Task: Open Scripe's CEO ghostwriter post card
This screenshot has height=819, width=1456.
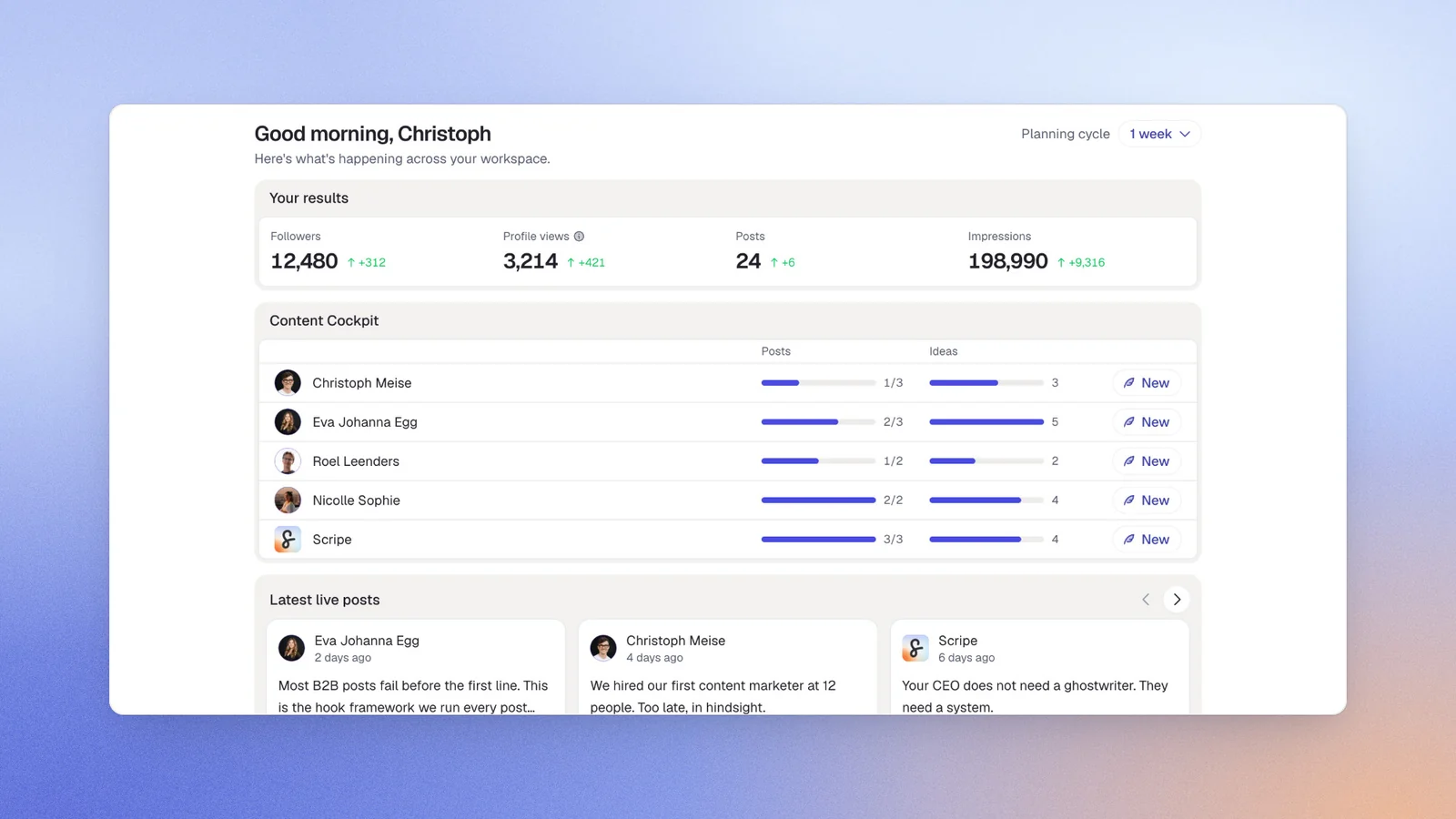Action: [1040, 667]
